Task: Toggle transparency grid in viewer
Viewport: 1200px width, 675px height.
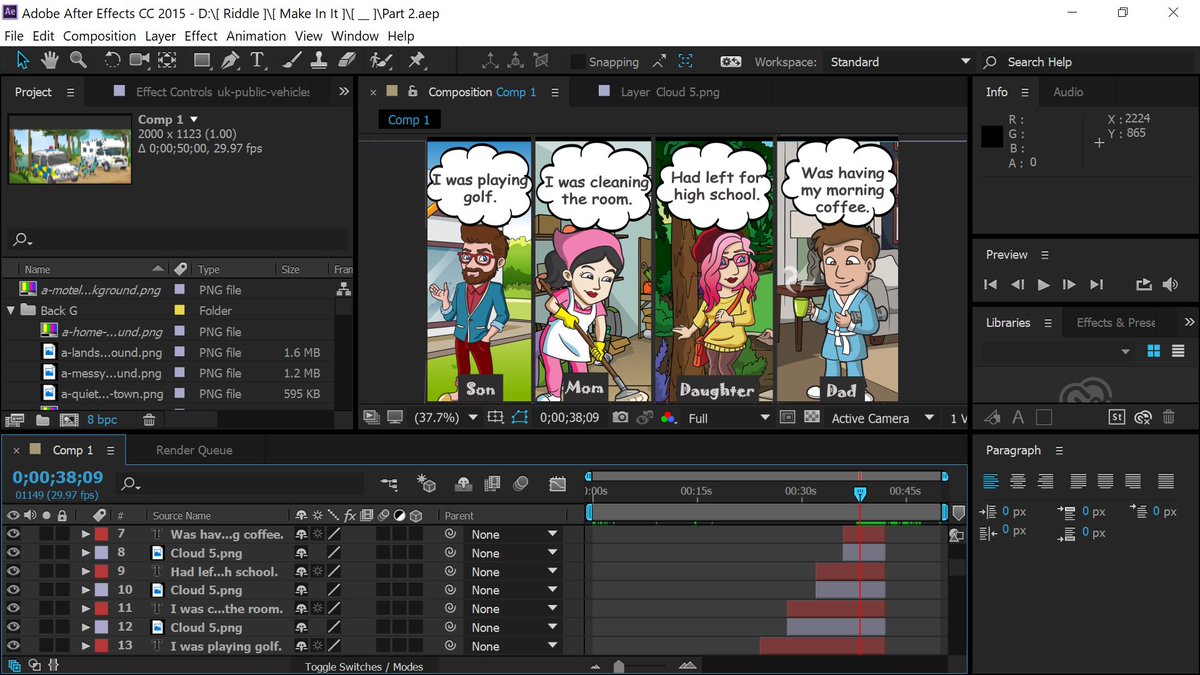Action: point(812,418)
